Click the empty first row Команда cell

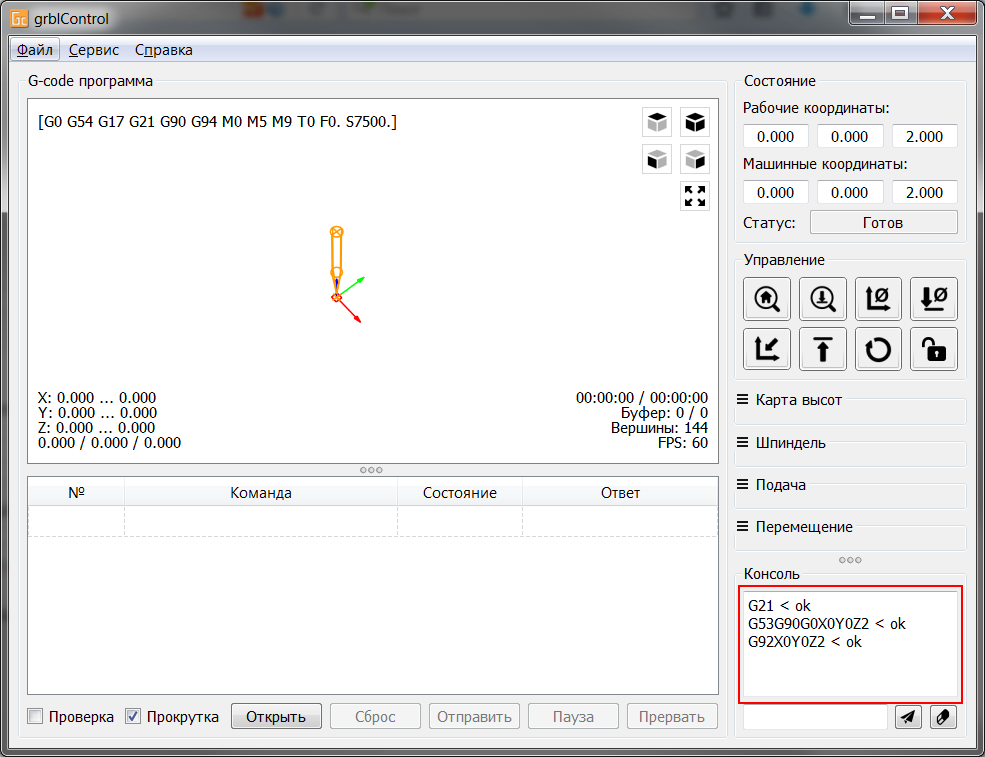[x=261, y=521]
